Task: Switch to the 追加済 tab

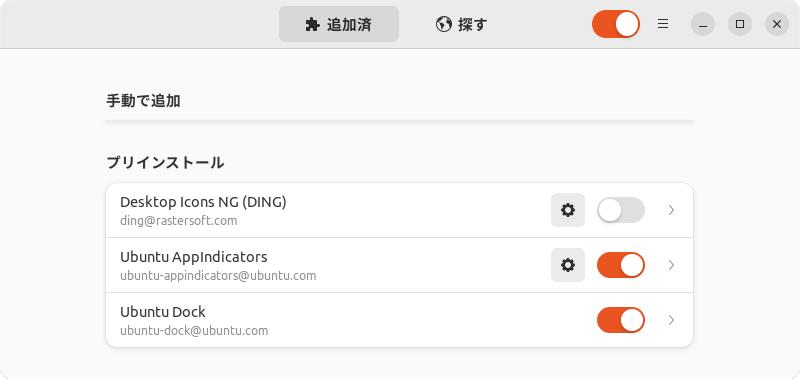Action: [x=339, y=24]
